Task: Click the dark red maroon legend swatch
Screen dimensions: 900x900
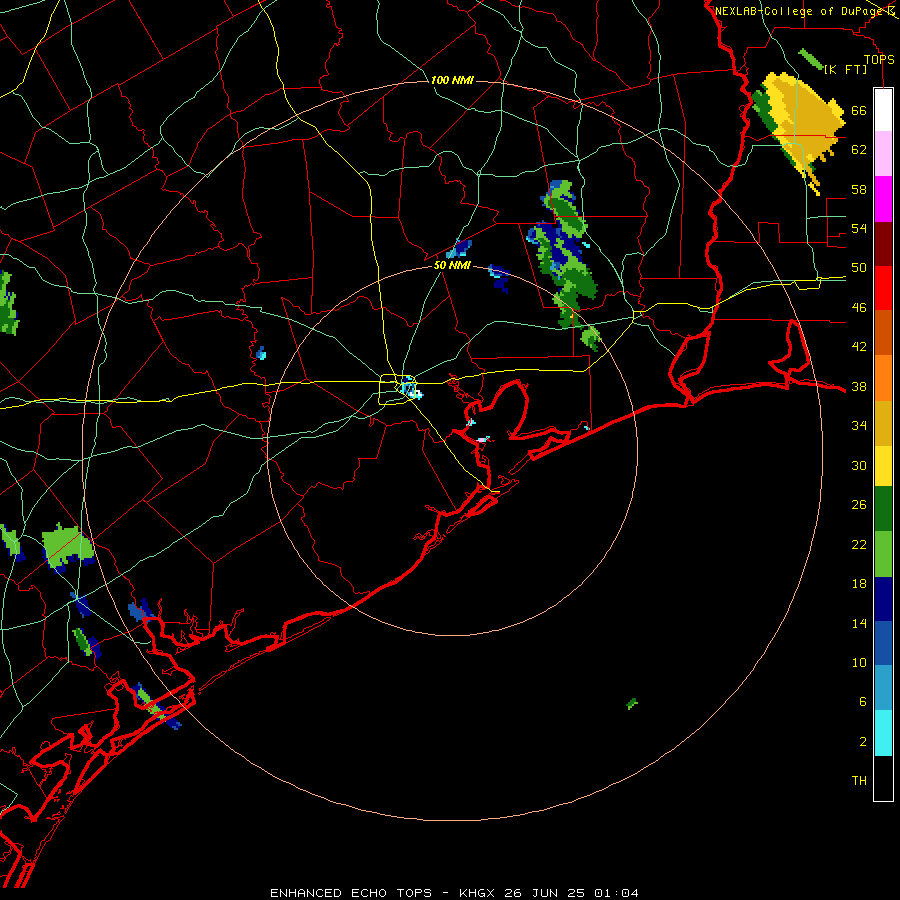Action: coord(883,244)
